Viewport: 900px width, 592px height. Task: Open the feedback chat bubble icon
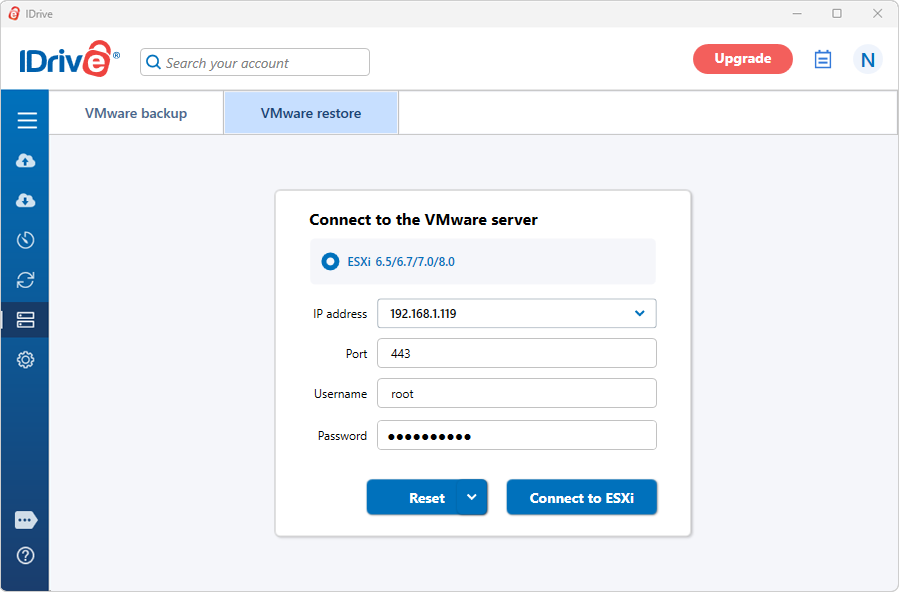point(26,520)
